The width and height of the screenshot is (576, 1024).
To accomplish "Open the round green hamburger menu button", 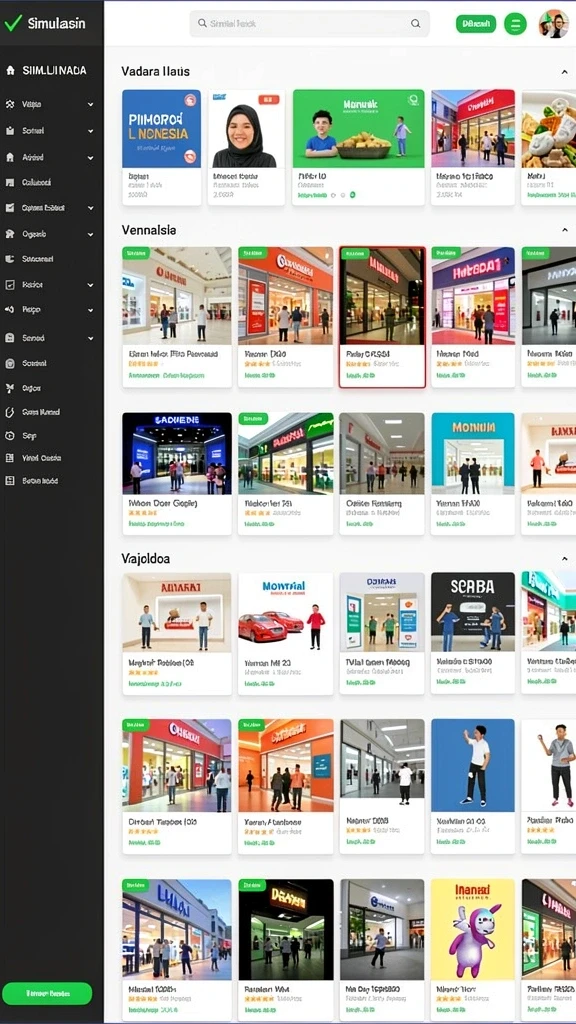I will [x=515, y=24].
